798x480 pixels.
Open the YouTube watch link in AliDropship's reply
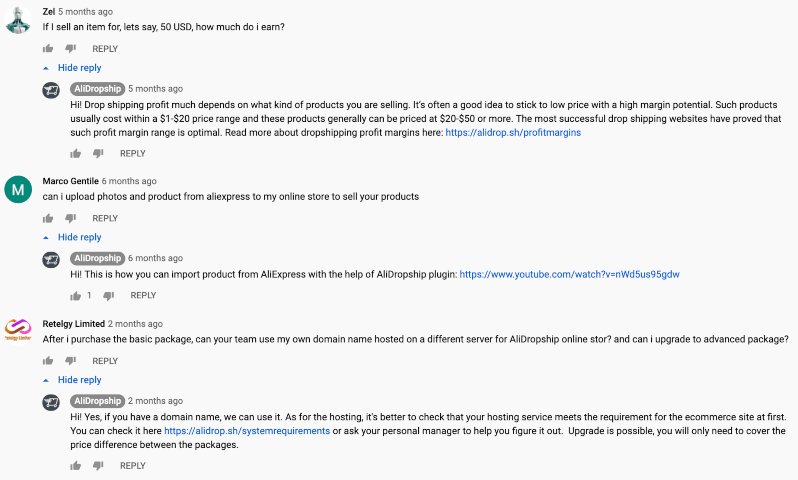569,273
